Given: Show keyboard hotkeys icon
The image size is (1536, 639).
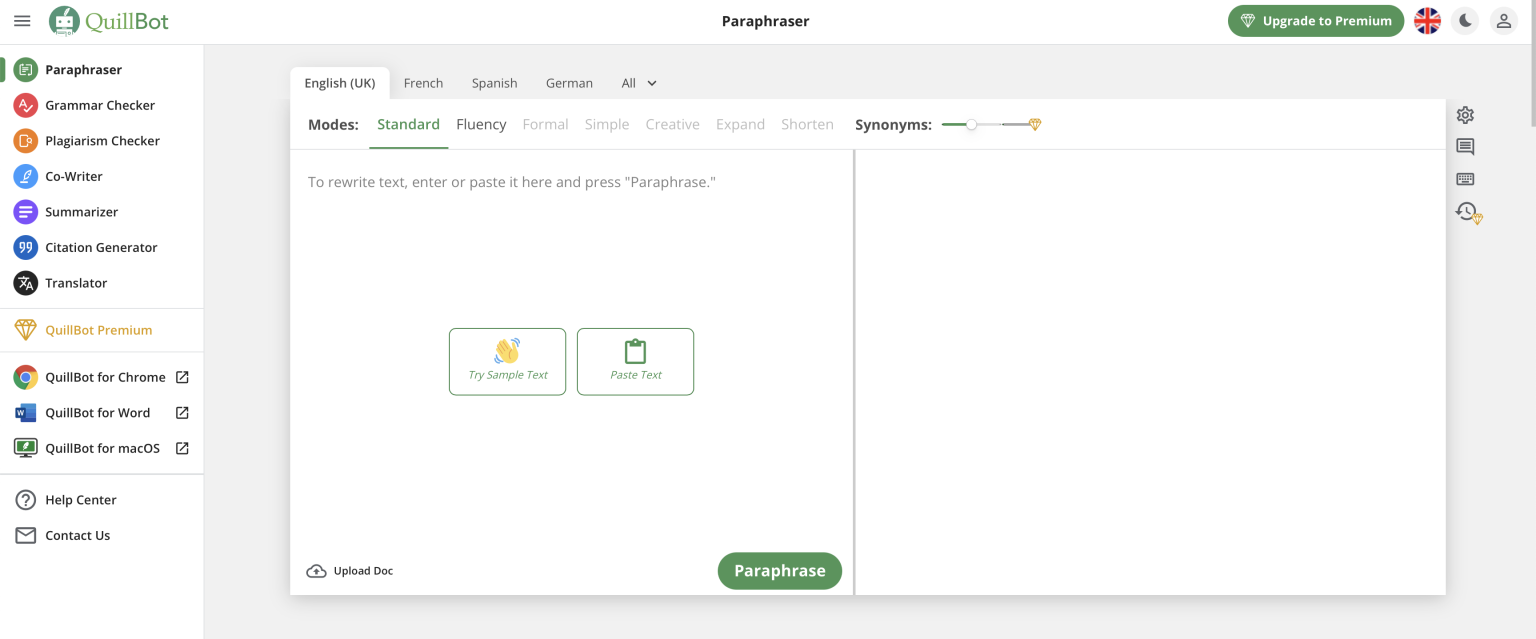Looking at the screenshot, I should 1465,179.
